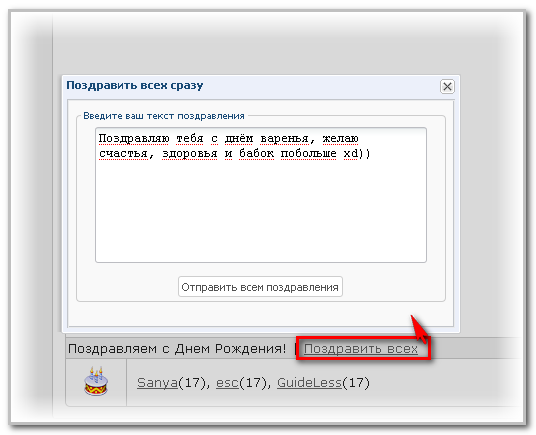Viewport: 536px width, 435px height.
Task: Place cursor after "xd))" in the message
Action: 371,154
